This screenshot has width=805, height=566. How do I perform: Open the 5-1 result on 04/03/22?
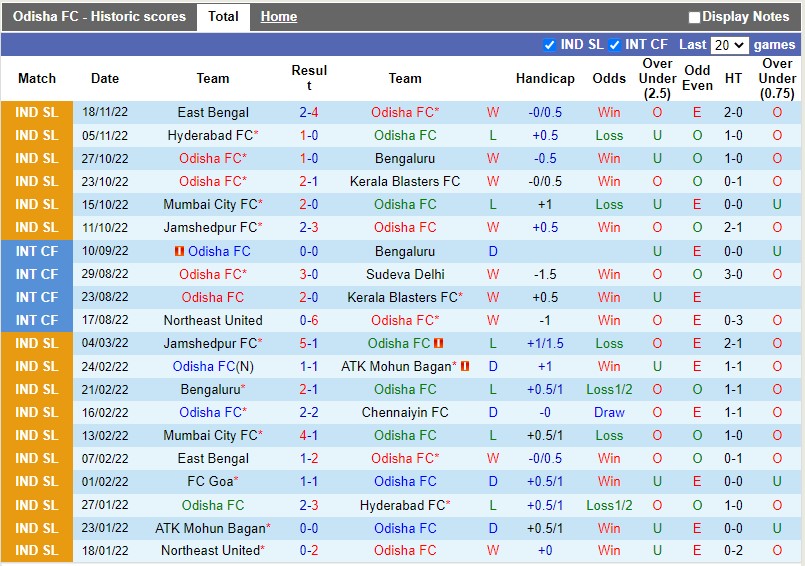point(309,343)
